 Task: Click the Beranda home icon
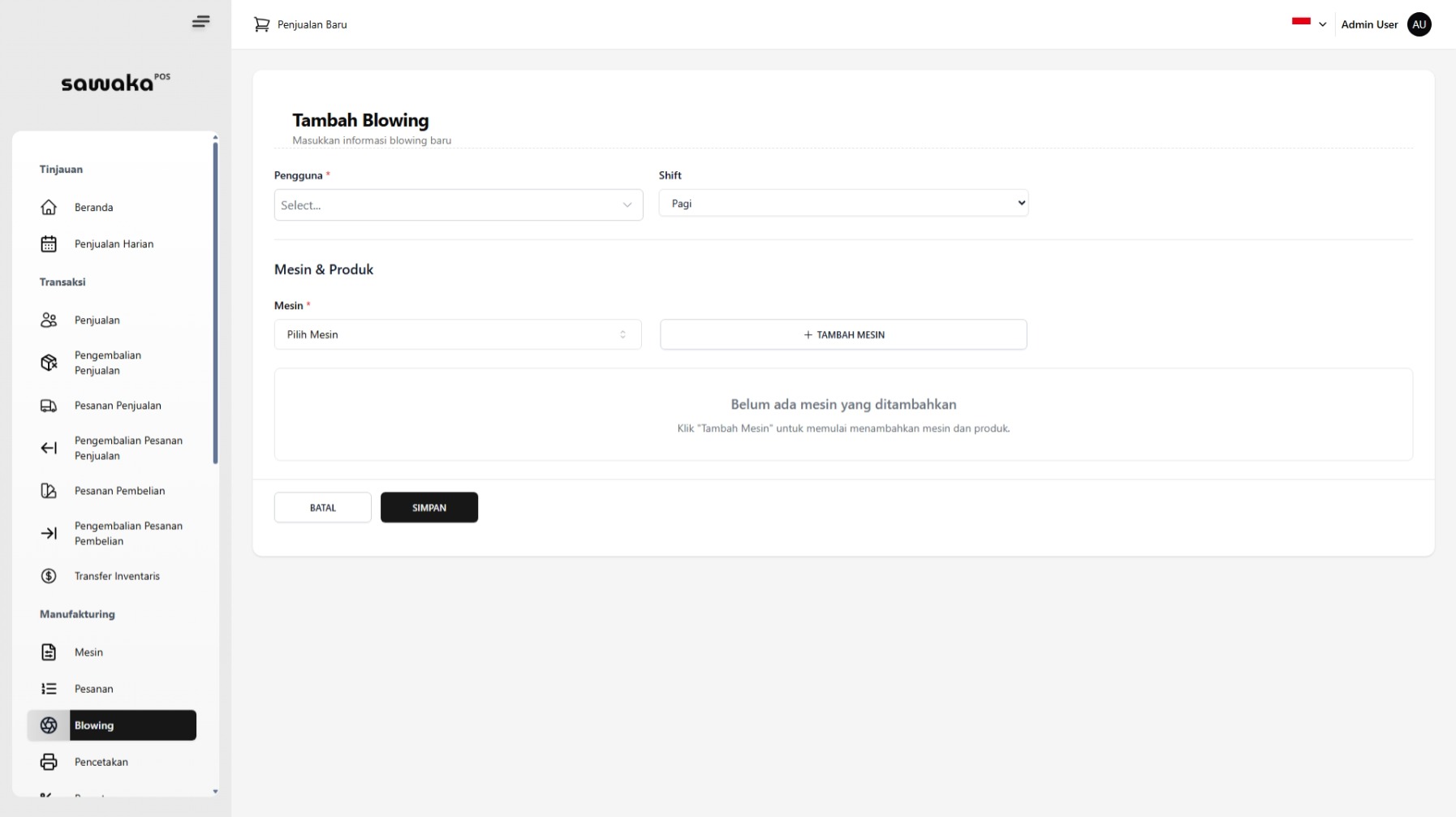coord(49,208)
